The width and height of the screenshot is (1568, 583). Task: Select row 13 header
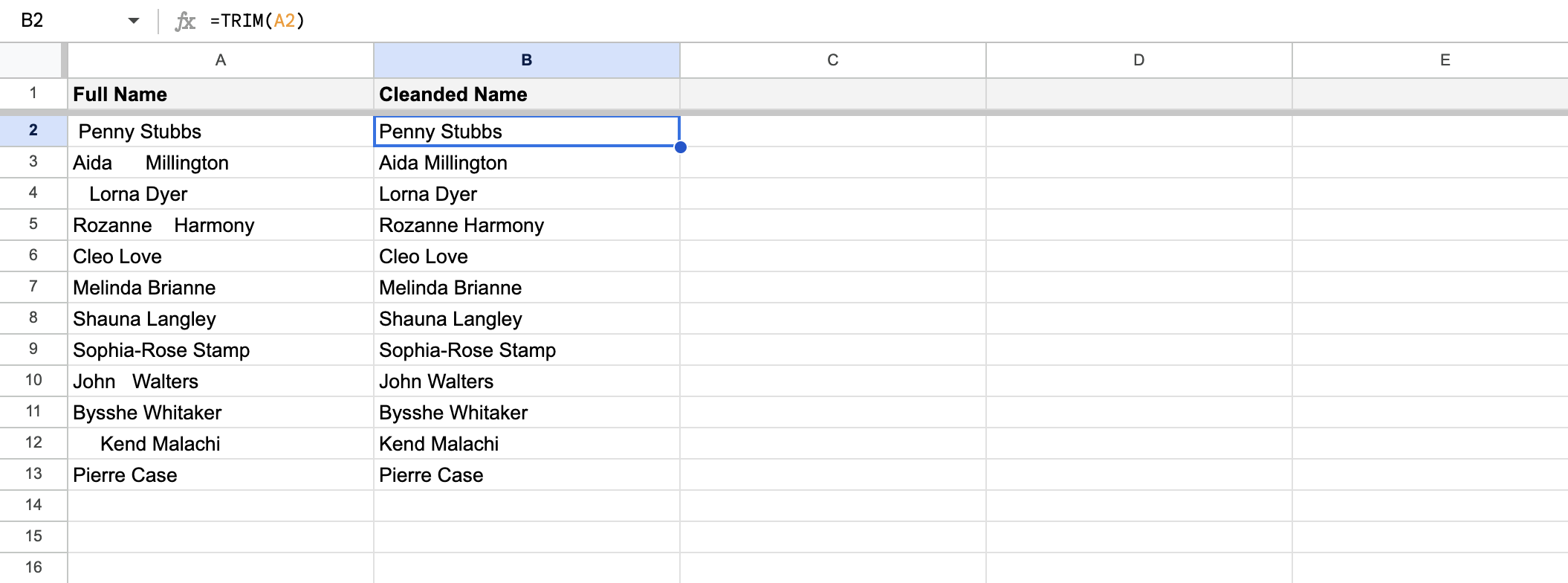(x=31, y=475)
